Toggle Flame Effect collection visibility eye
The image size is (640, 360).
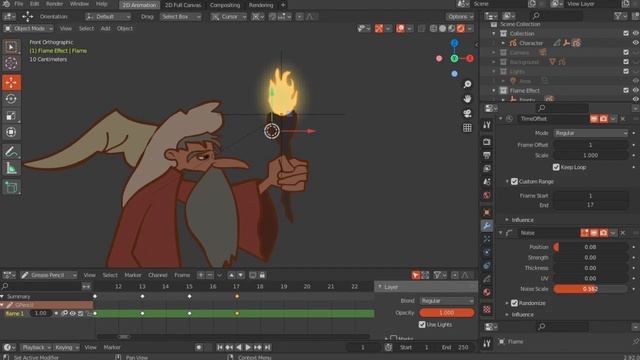tap(636, 90)
